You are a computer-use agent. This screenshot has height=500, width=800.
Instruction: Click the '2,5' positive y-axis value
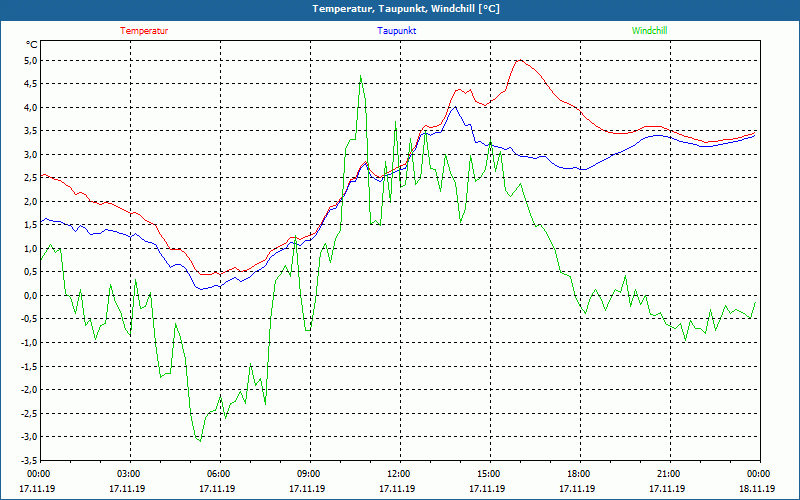pyautogui.click(x=31, y=178)
